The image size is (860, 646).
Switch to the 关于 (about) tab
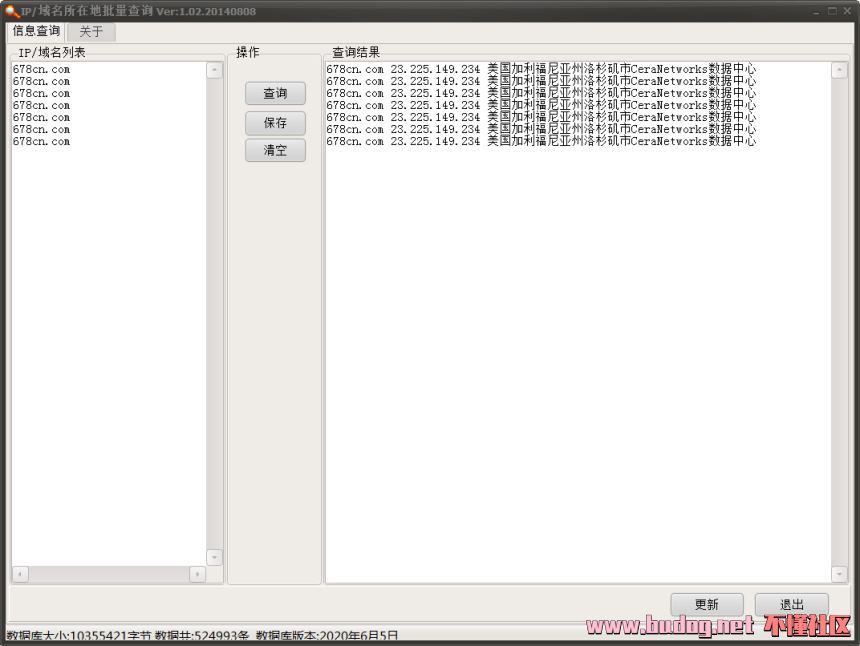pos(91,32)
